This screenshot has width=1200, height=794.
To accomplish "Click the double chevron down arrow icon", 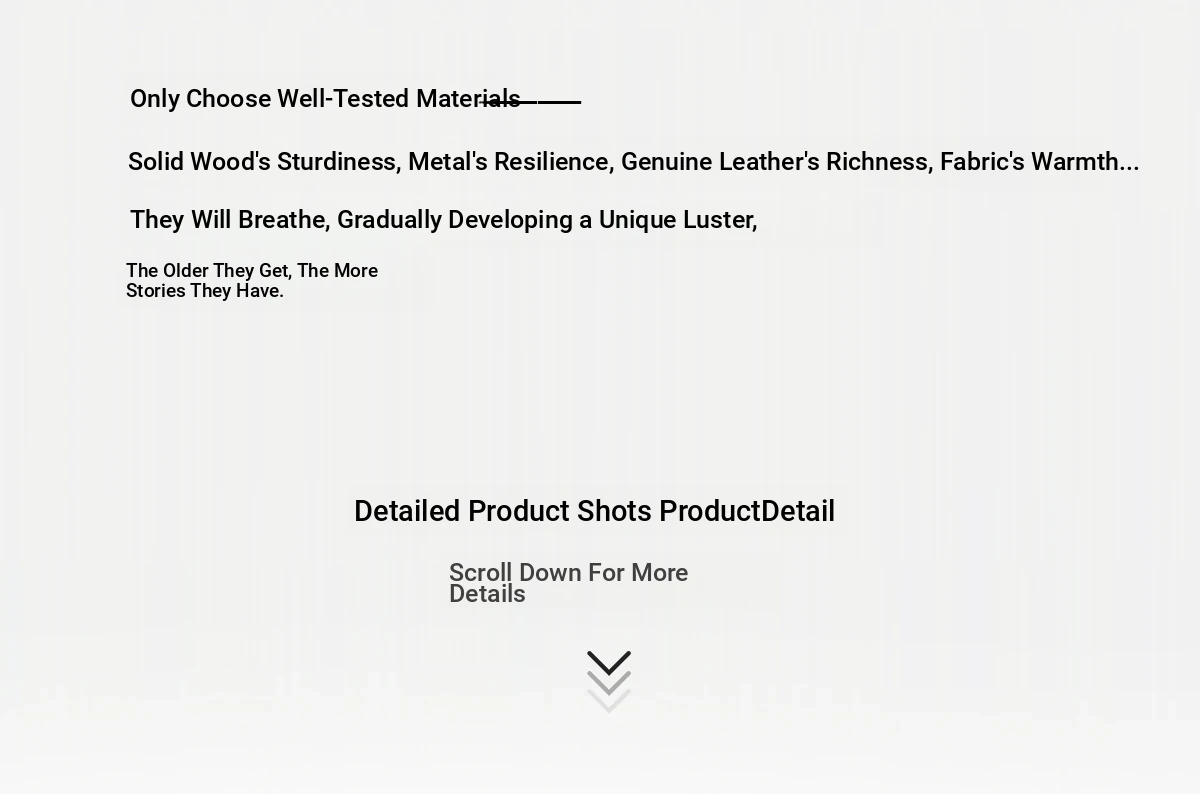I will tap(608, 681).
